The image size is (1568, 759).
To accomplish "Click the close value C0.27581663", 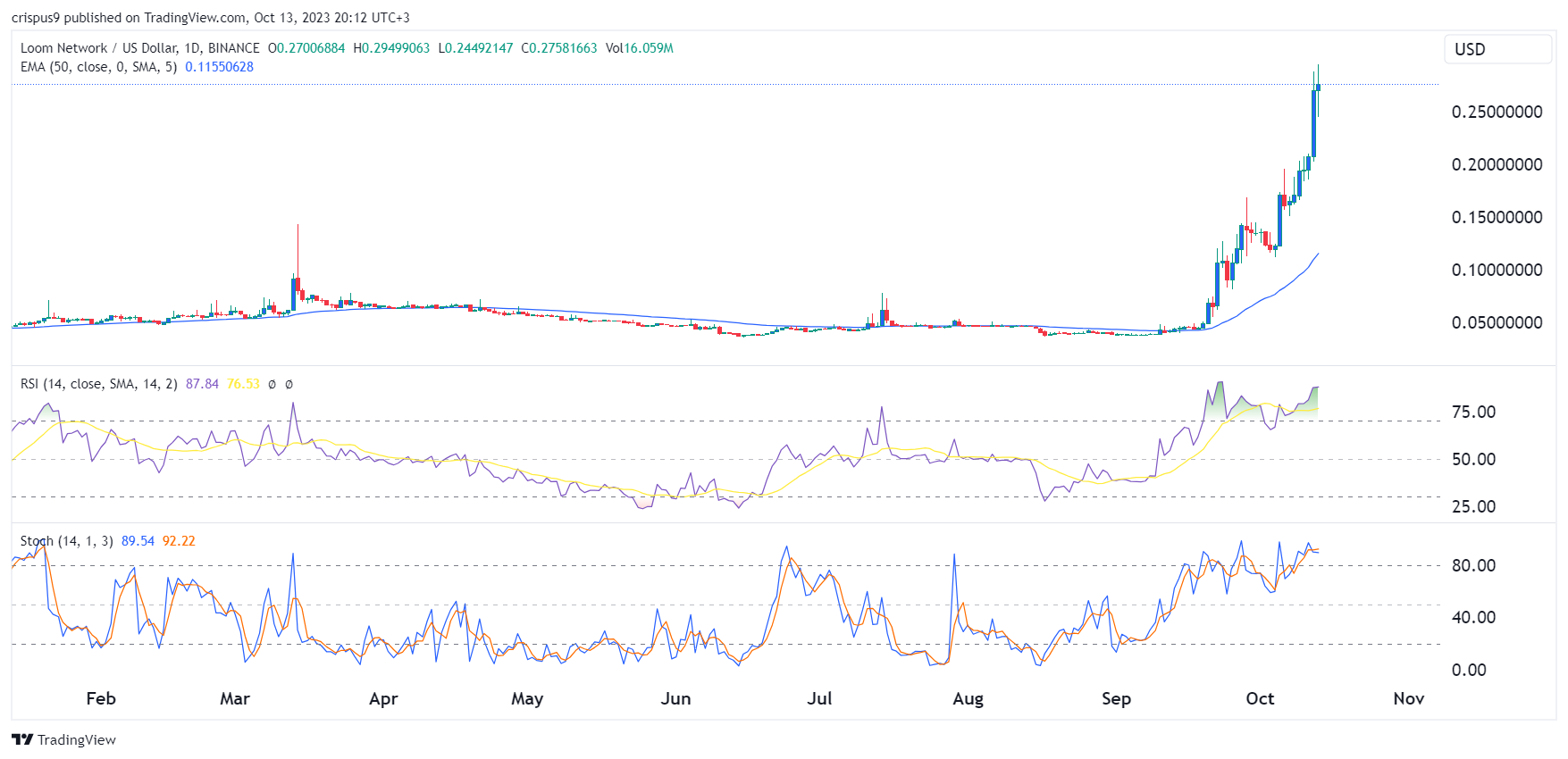I will pos(559,48).
